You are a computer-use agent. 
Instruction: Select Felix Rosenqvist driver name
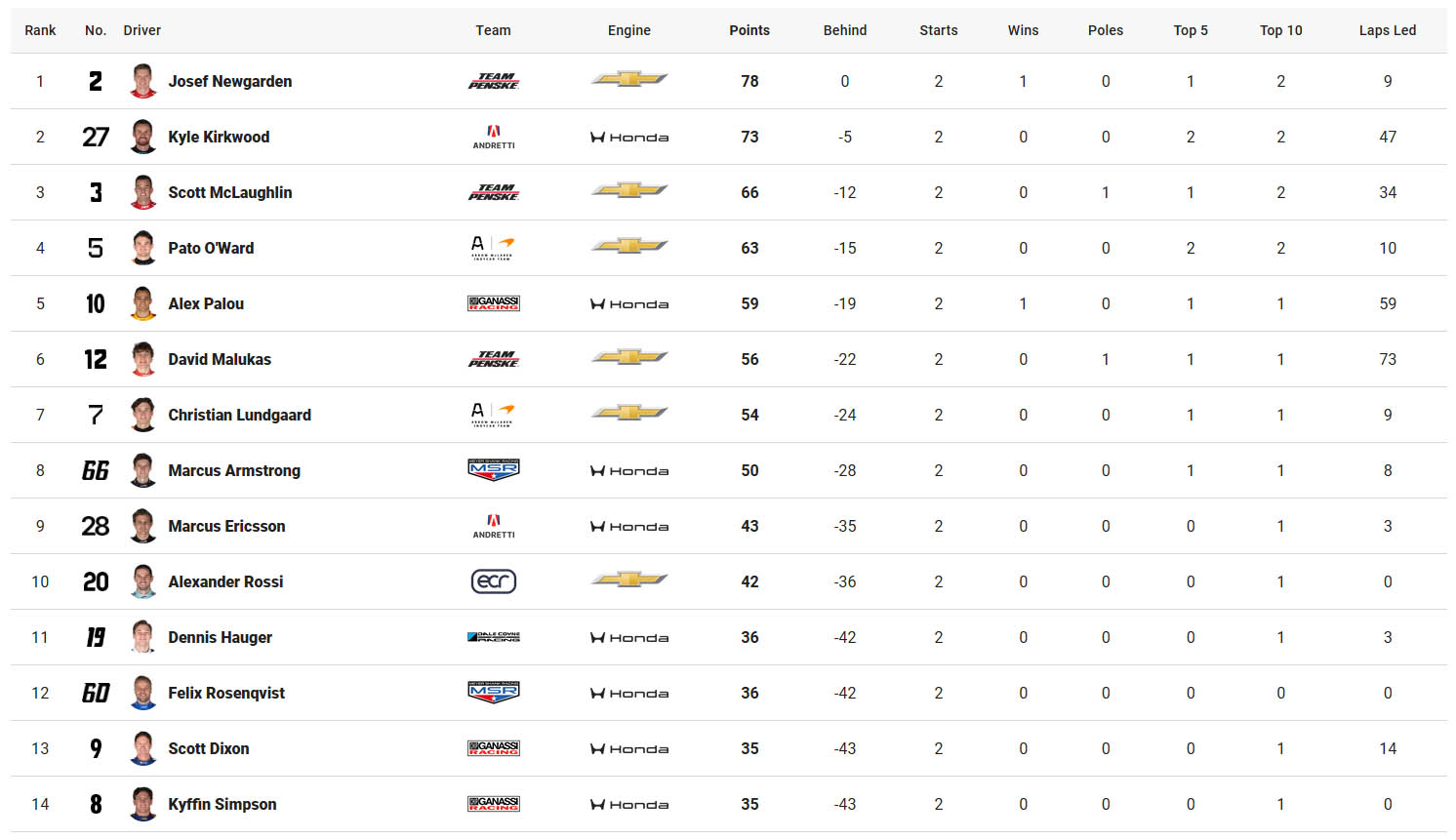click(226, 693)
